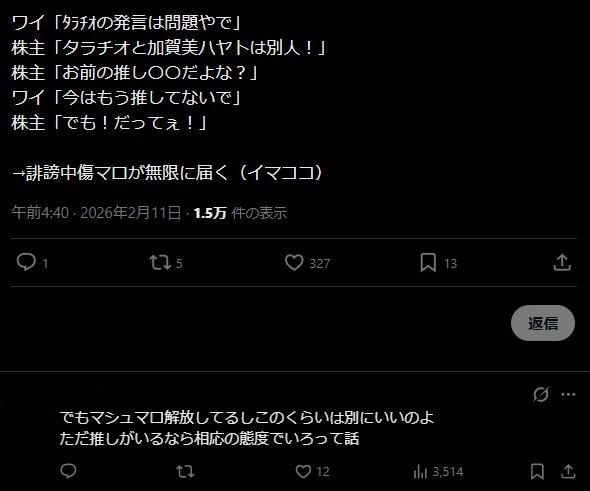Click the 5 reposts count

tap(179, 263)
